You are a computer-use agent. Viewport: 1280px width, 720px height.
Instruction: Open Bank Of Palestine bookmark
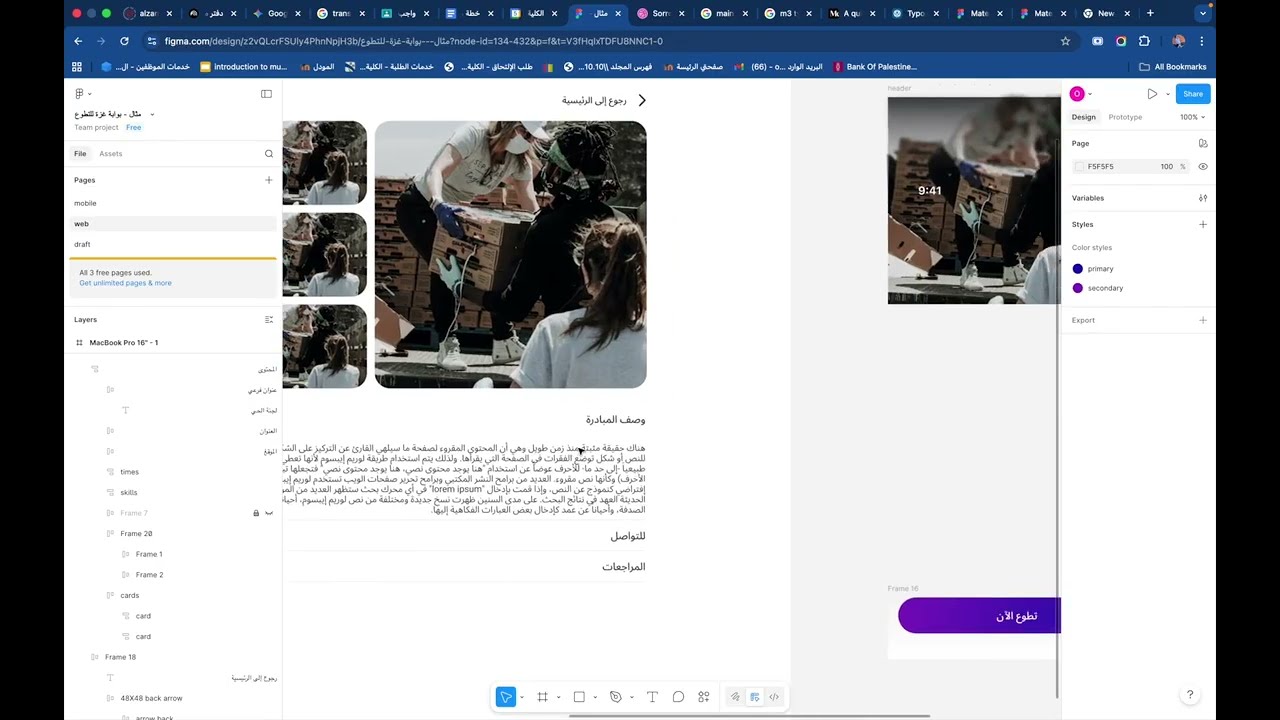[874, 67]
